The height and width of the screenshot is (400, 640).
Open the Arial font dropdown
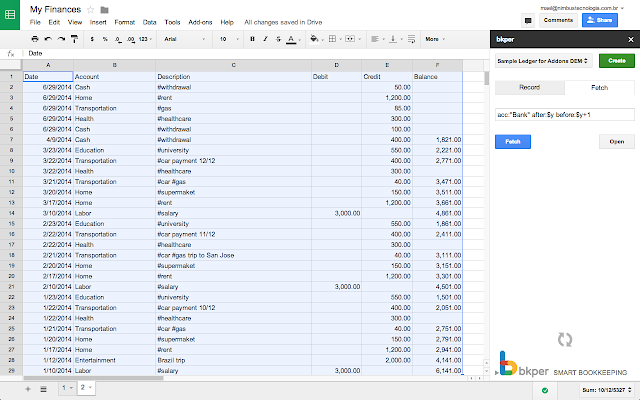[184, 39]
